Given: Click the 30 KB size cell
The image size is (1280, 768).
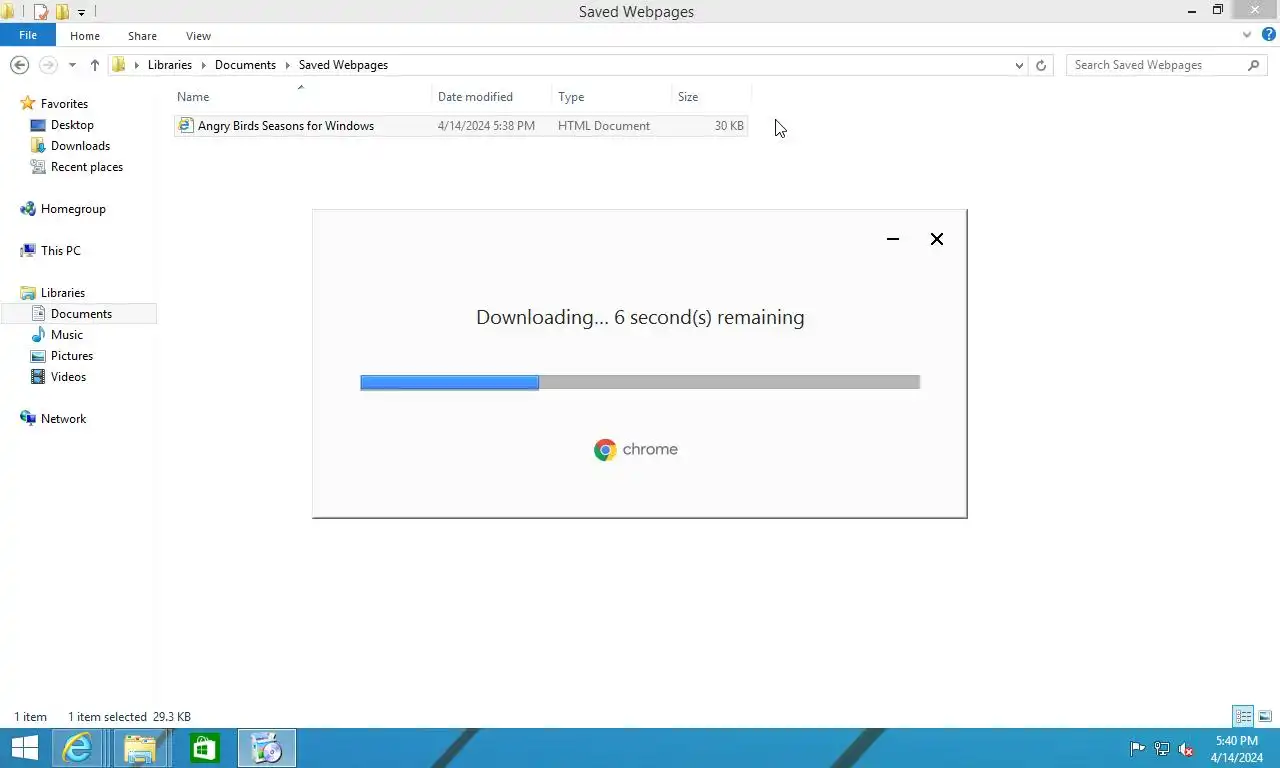Looking at the screenshot, I should click(x=729, y=126).
